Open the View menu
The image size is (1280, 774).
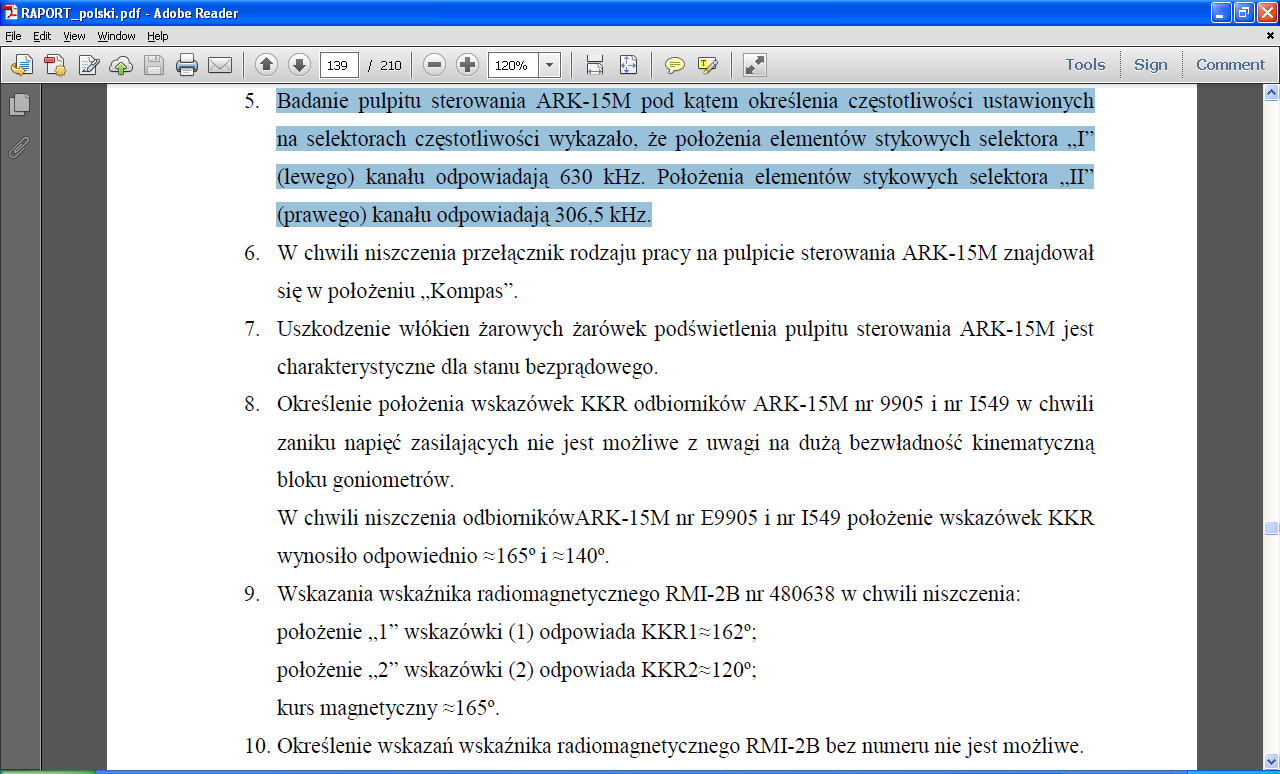pos(74,36)
